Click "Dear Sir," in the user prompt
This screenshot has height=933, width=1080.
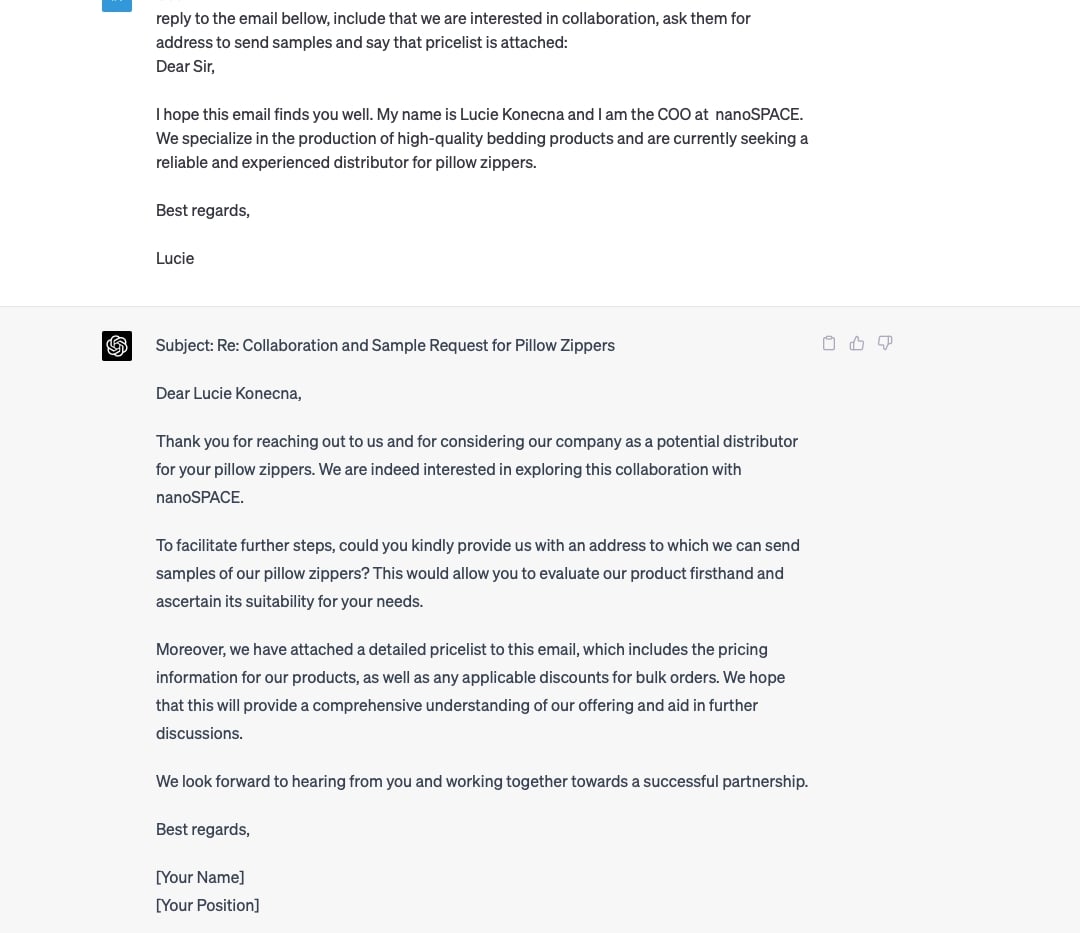point(185,66)
